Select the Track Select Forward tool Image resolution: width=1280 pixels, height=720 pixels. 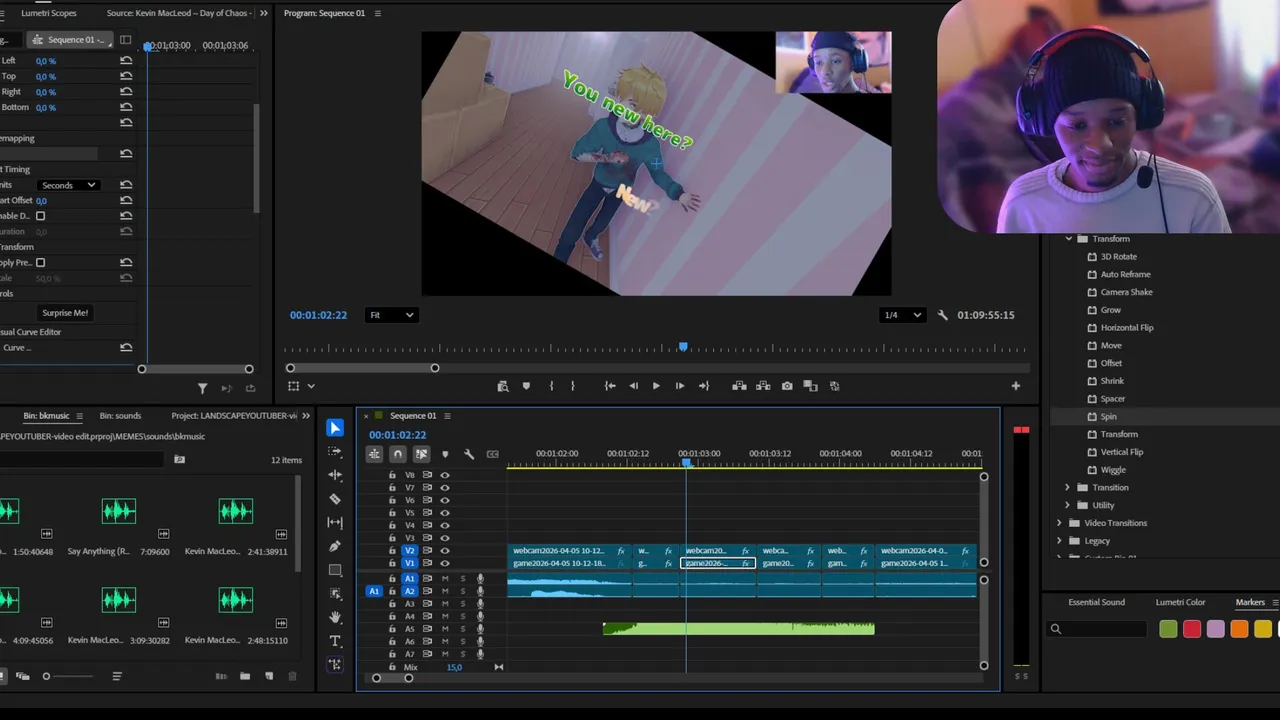click(x=335, y=451)
